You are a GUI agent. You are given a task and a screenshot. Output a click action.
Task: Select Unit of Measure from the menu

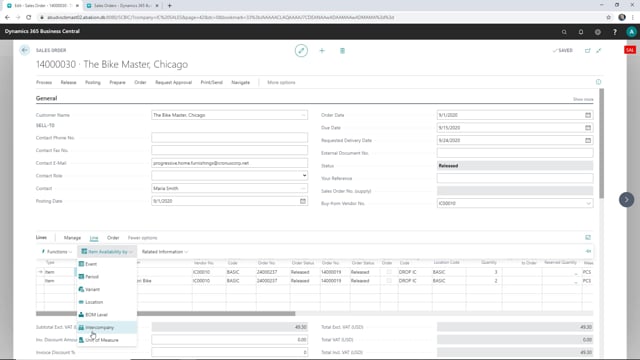coord(107,340)
